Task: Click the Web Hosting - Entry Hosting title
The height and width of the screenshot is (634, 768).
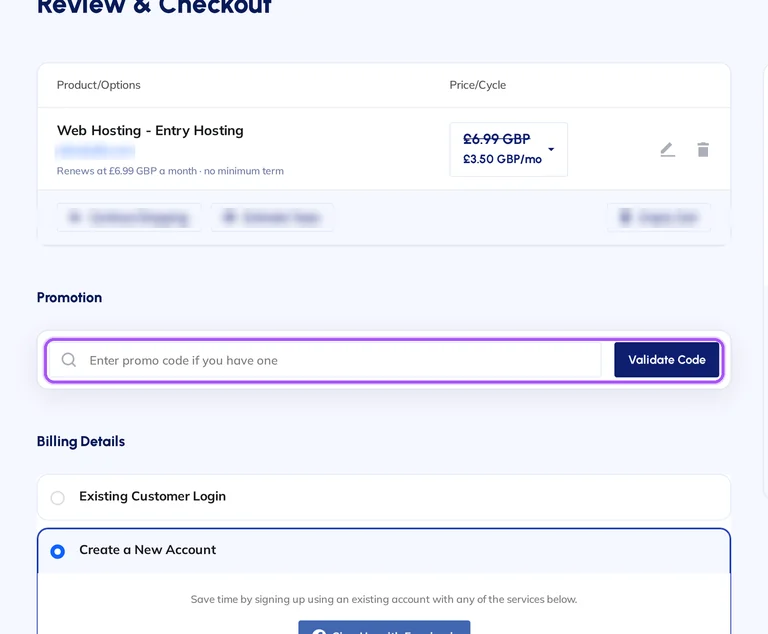Action: click(150, 130)
